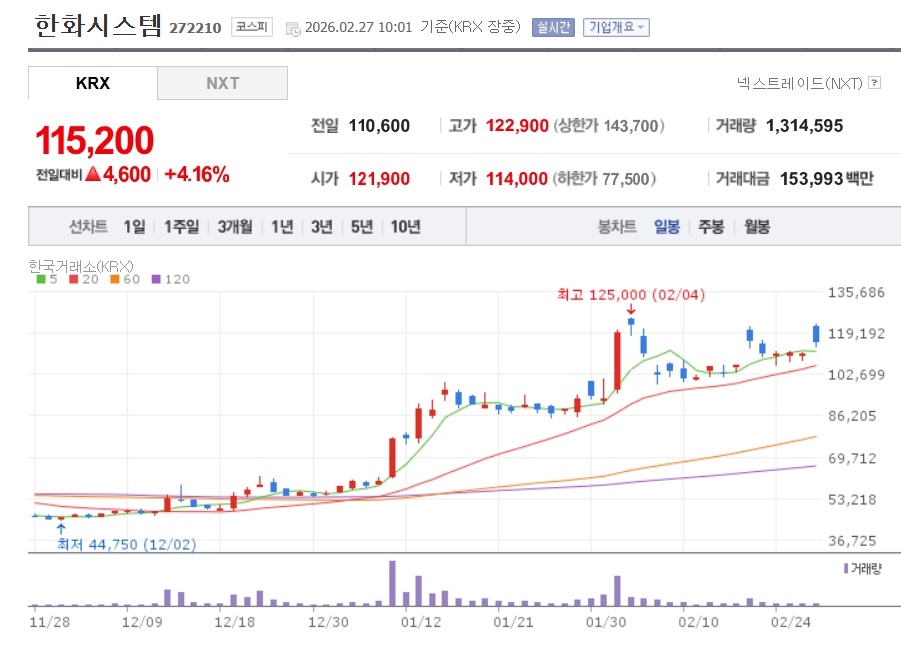Click the red up-triangle price change icon
Image resolution: width=901 pixels, height=653 pixels.
tap(93, 174)
